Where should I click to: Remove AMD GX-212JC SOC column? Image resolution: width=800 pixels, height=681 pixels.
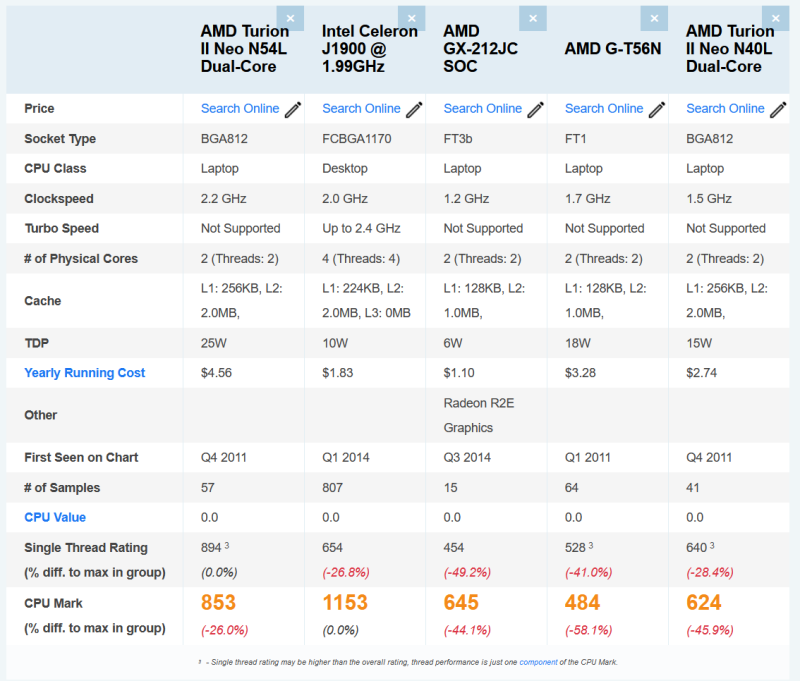[533, 18]
